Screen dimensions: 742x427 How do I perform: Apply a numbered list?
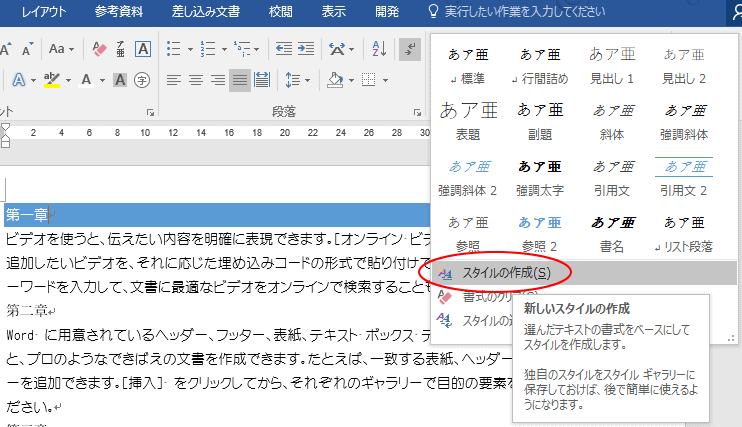tap(208, 49)
